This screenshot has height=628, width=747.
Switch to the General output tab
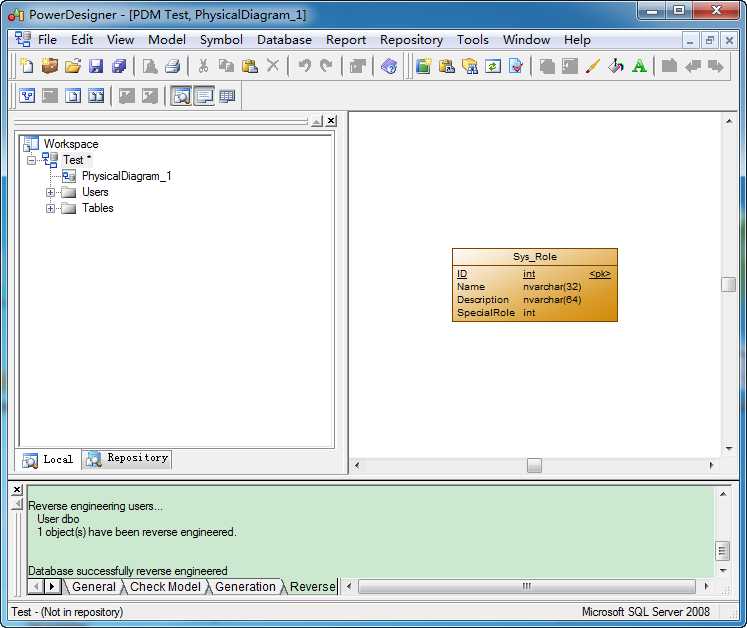tap(94, 587)
